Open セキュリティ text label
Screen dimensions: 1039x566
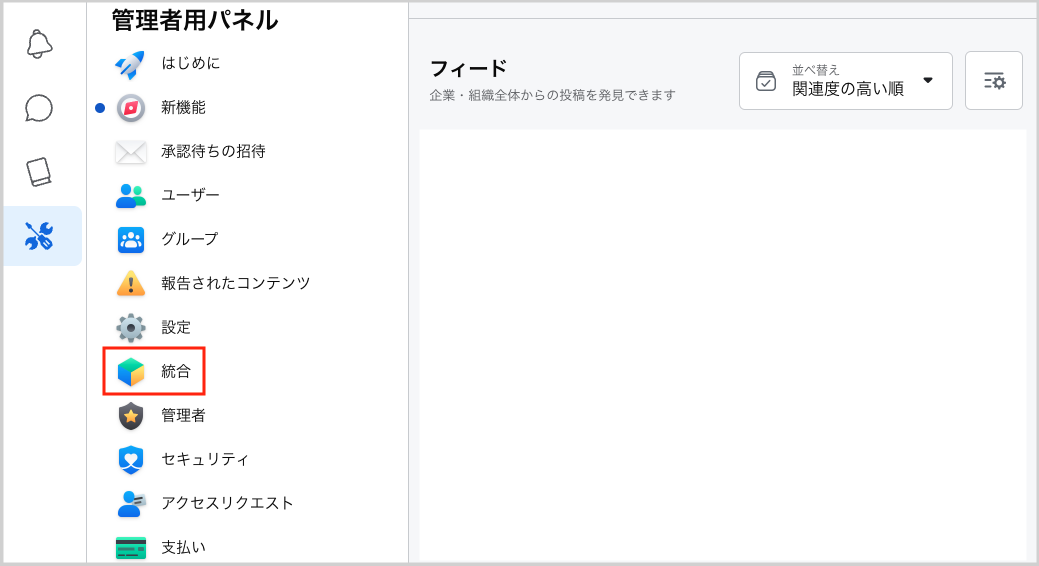click(x=205, y=459)
